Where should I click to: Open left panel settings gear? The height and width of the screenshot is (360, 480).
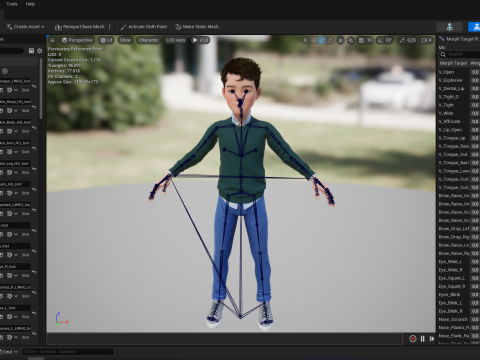coord(40,51)
